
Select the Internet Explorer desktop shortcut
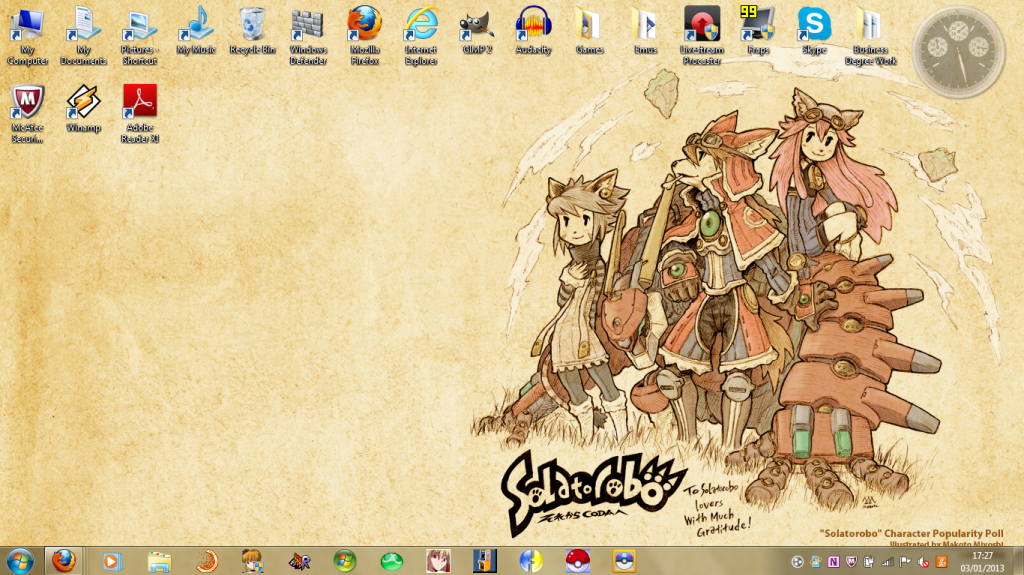tap(421, 37)
